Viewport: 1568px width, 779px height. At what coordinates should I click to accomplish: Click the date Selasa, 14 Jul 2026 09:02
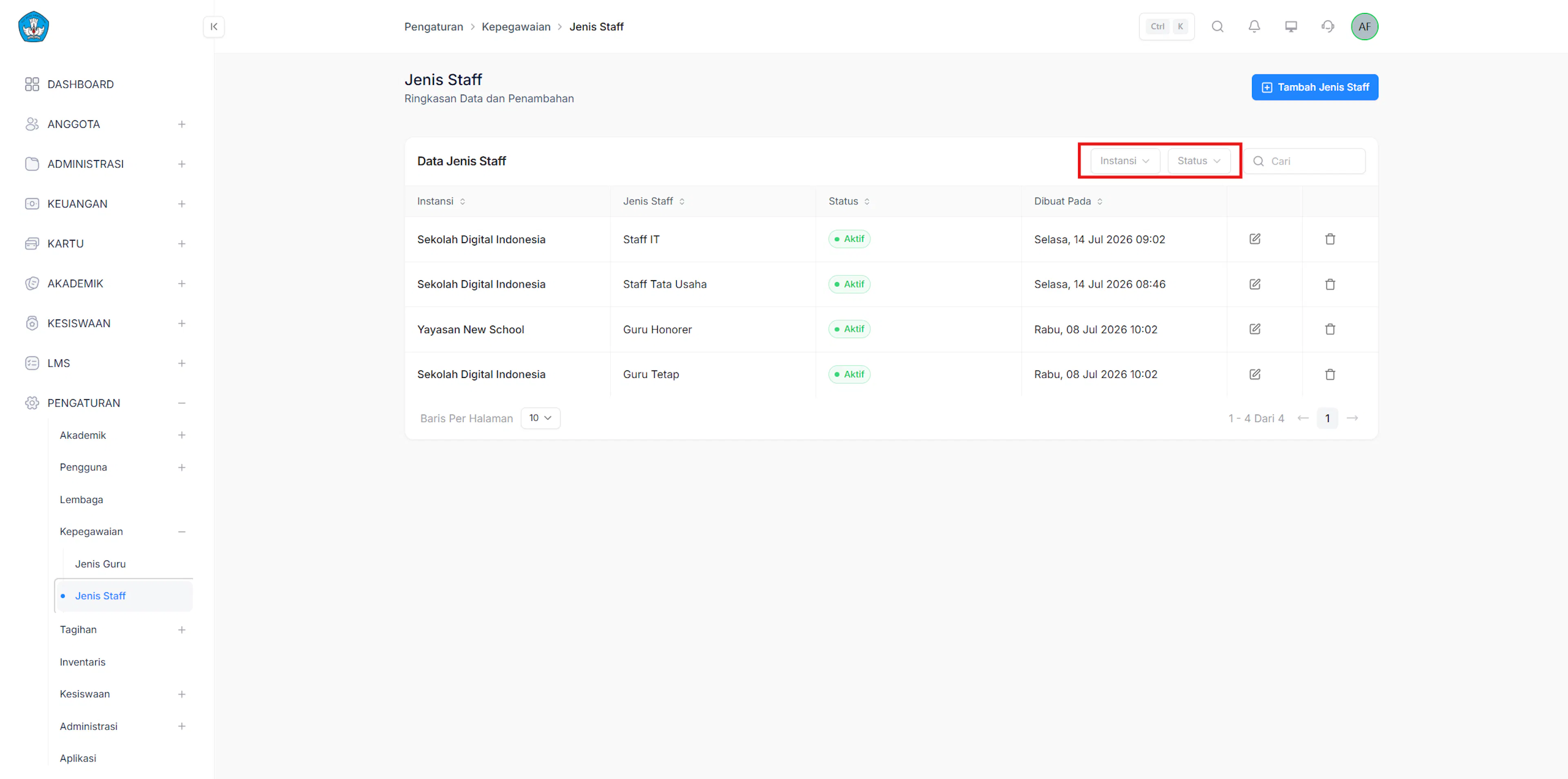(1099, 239)
